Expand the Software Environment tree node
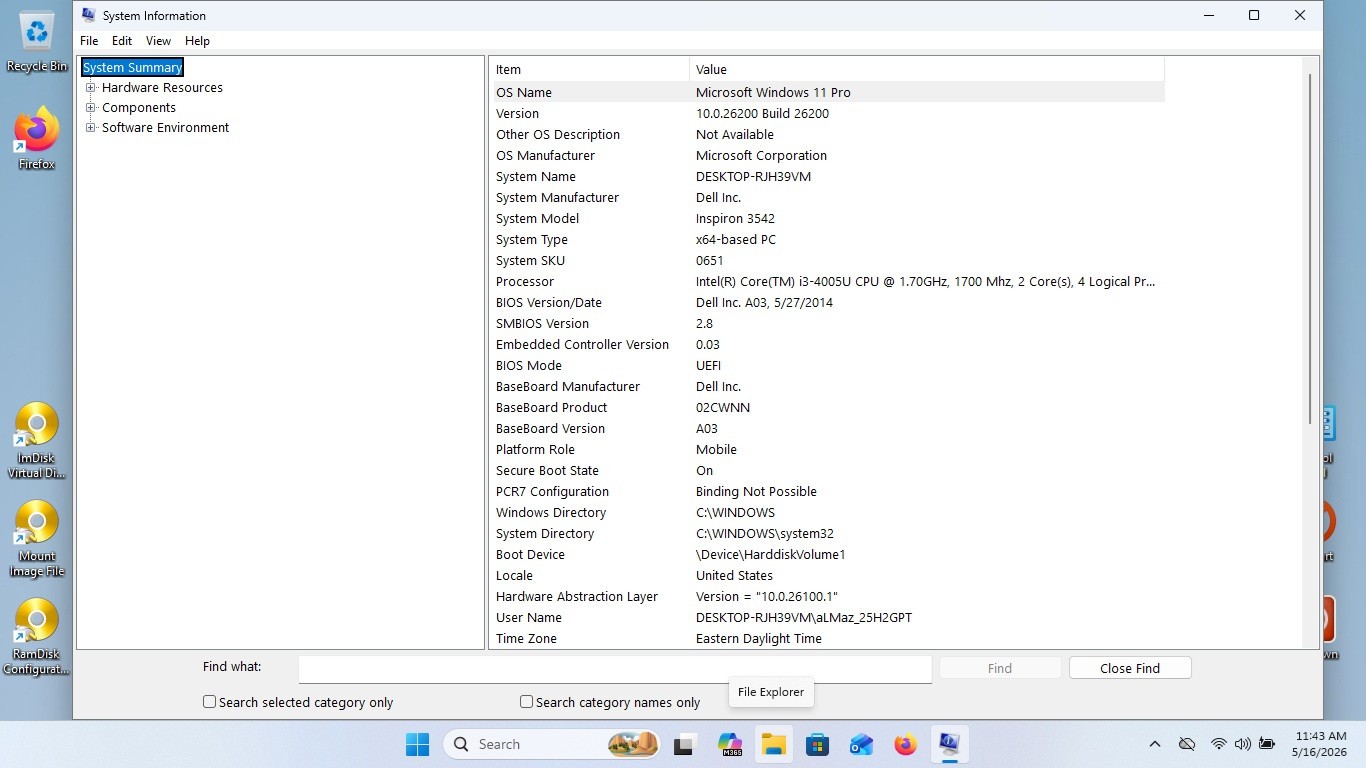Image resolution: width=1366 pixels, height=768 pixels. (x=91, y=127)
